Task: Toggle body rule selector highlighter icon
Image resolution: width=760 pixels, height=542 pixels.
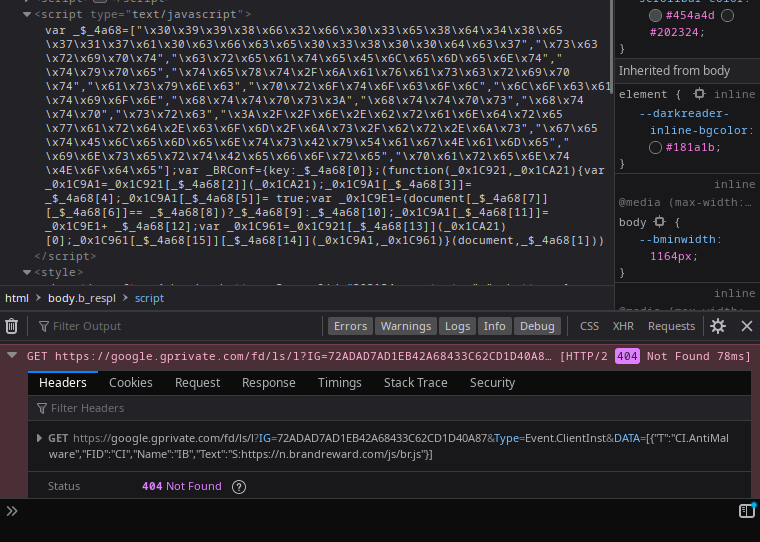Action: (x=660, y=222)
